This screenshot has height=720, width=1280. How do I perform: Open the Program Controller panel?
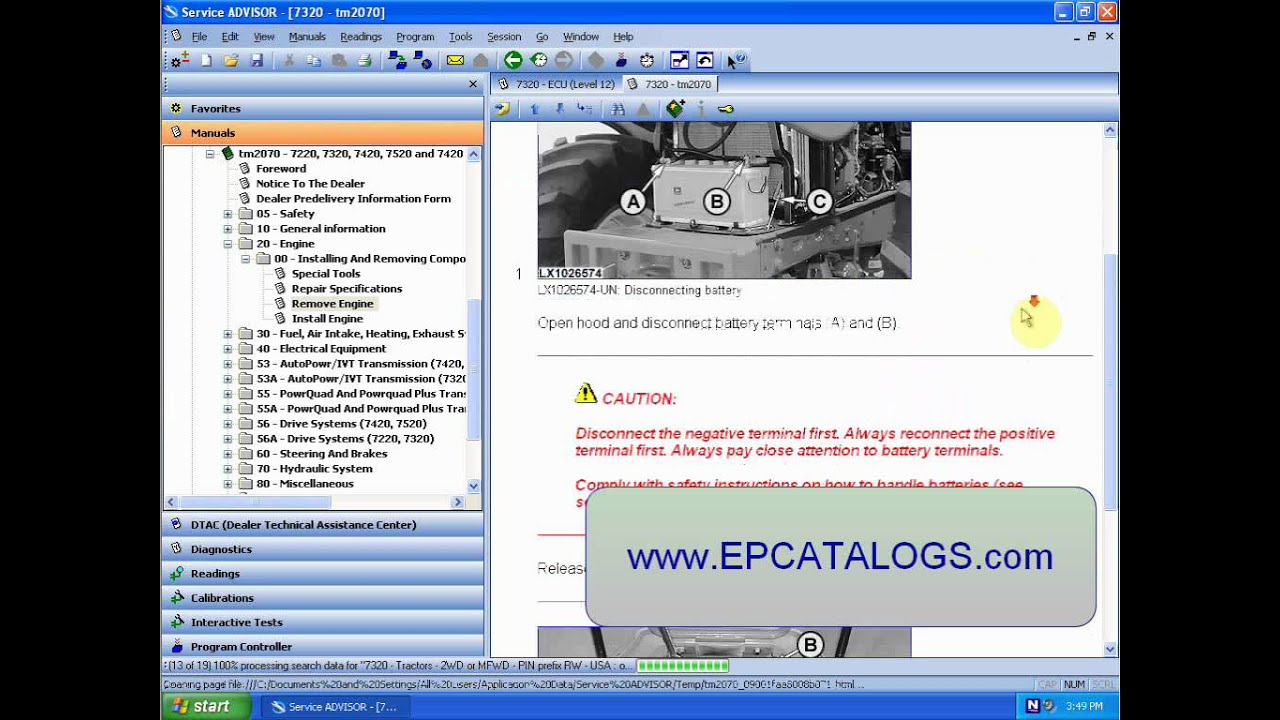pos(322,646)
